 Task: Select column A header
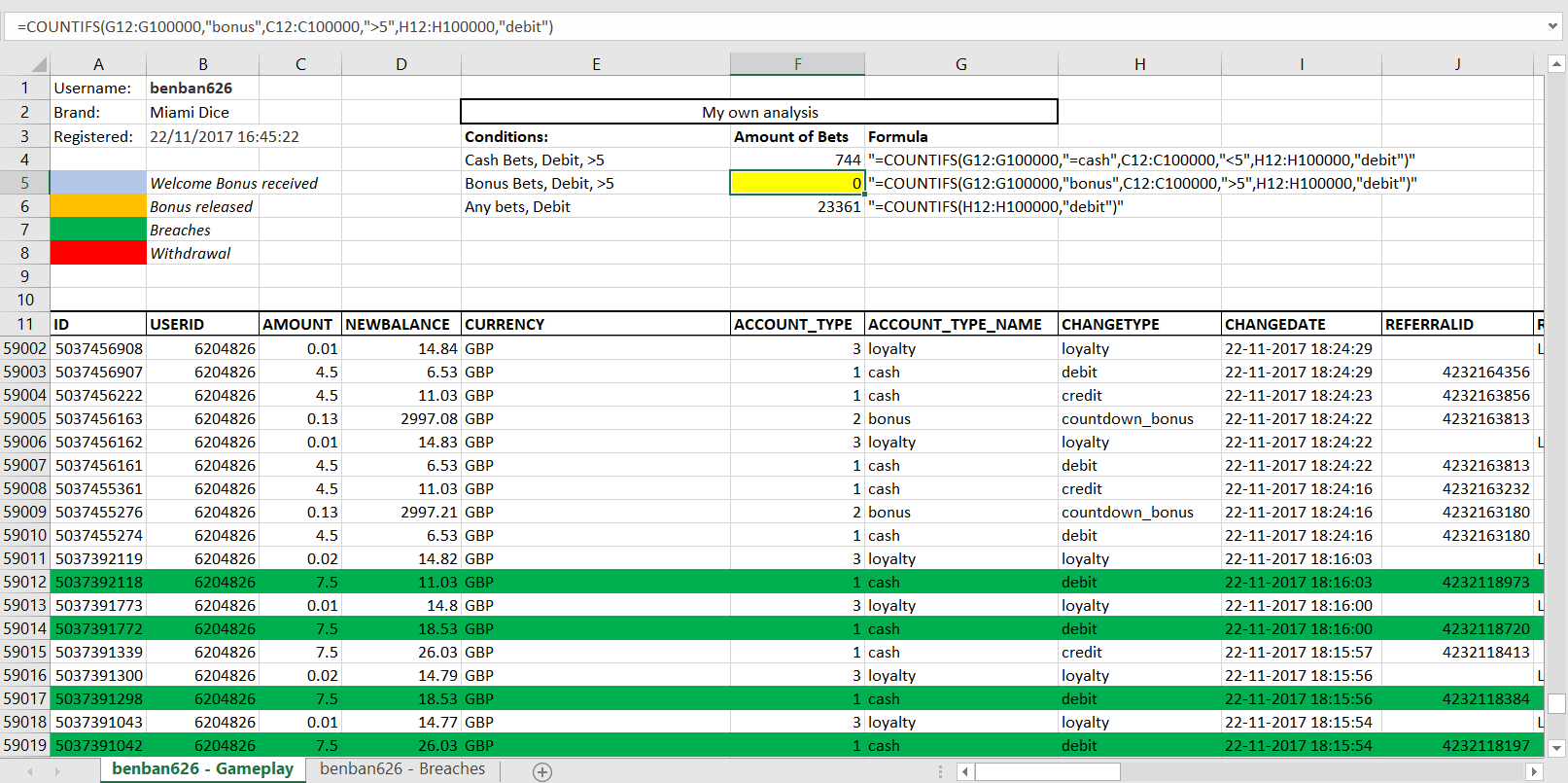point(98,64)
